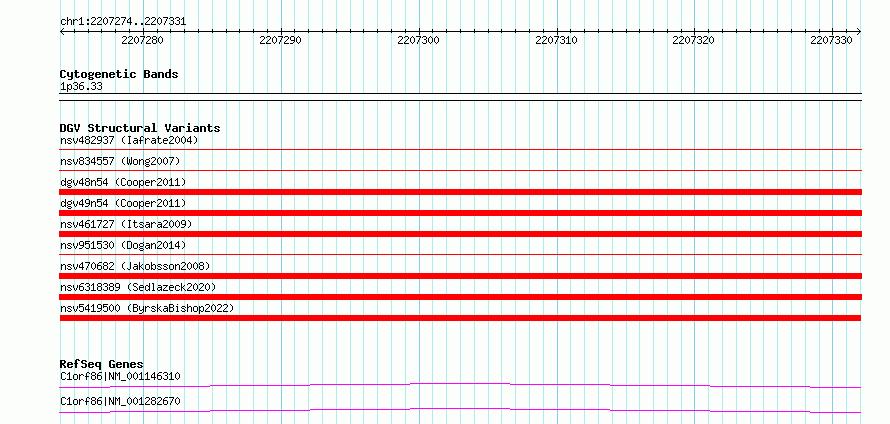890x424 pixels.
Task: Open variant dgv49n54 (Cooper2011)
Action: point(123,203)
